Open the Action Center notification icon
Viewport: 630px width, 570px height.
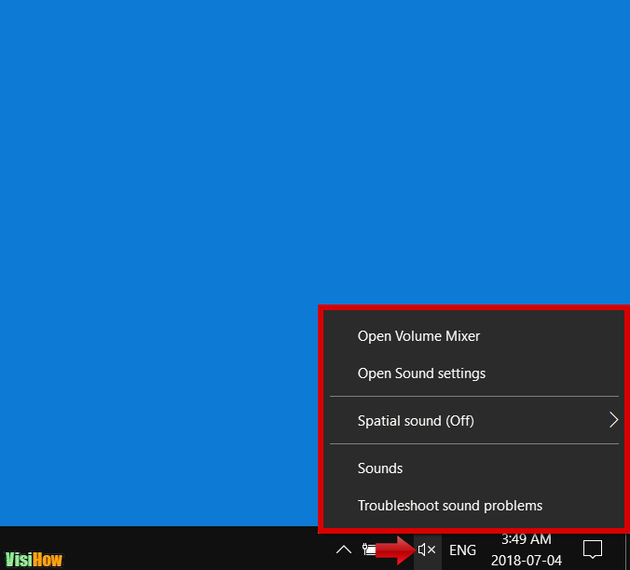tap(592, 549)
